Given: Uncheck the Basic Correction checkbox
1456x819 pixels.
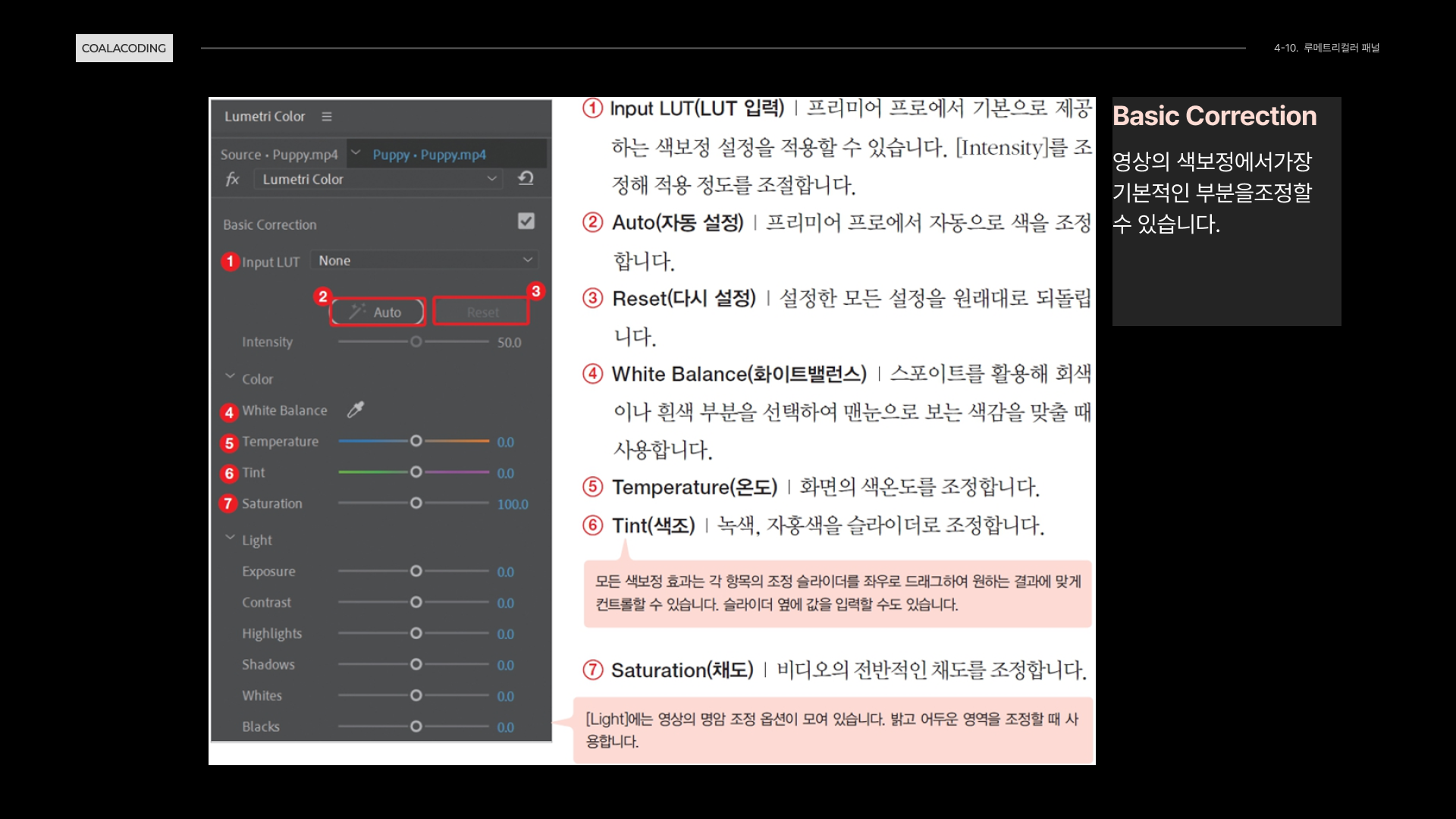Looking at the screenshot, I should coord(526,221).
